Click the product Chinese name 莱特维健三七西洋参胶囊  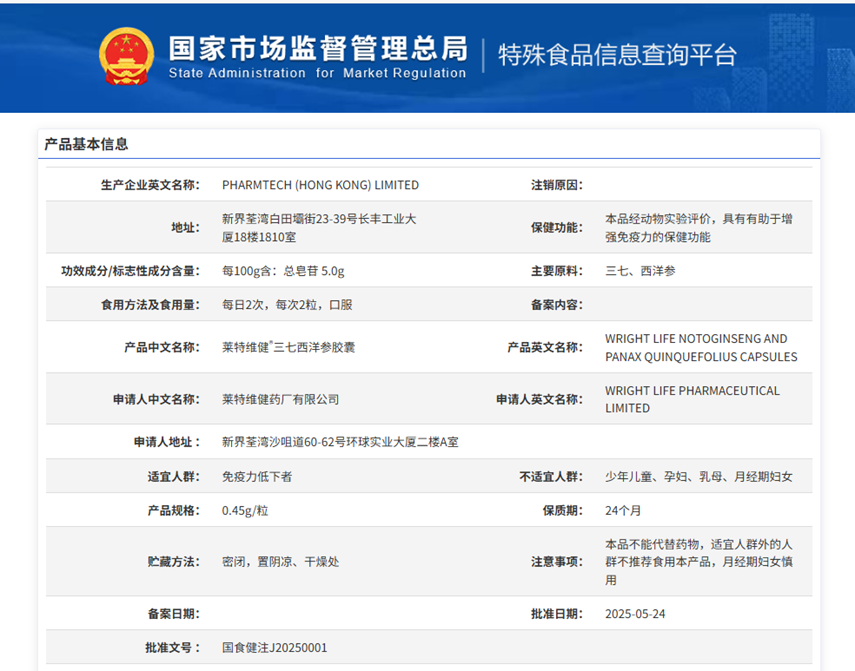(288, 347)
